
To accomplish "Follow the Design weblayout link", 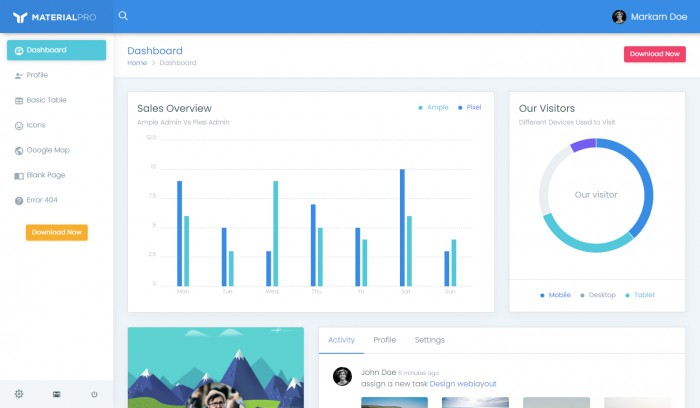I will point(462,383).
